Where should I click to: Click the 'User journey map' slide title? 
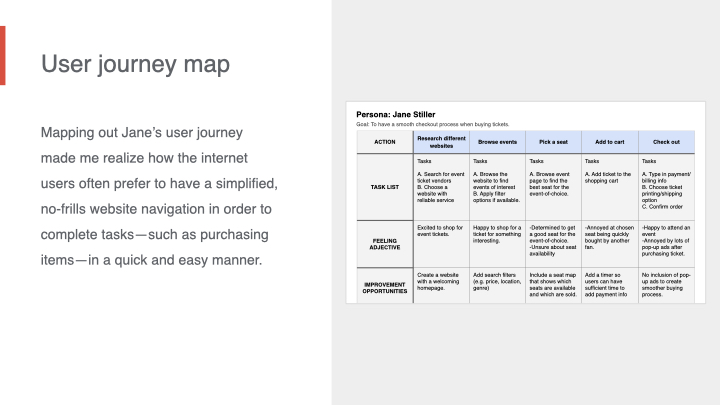[x=135, y=64]
